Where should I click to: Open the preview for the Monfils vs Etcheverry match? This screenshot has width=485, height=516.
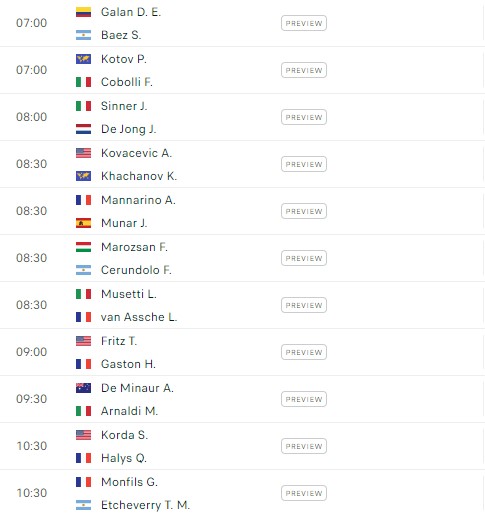[304, 493]
